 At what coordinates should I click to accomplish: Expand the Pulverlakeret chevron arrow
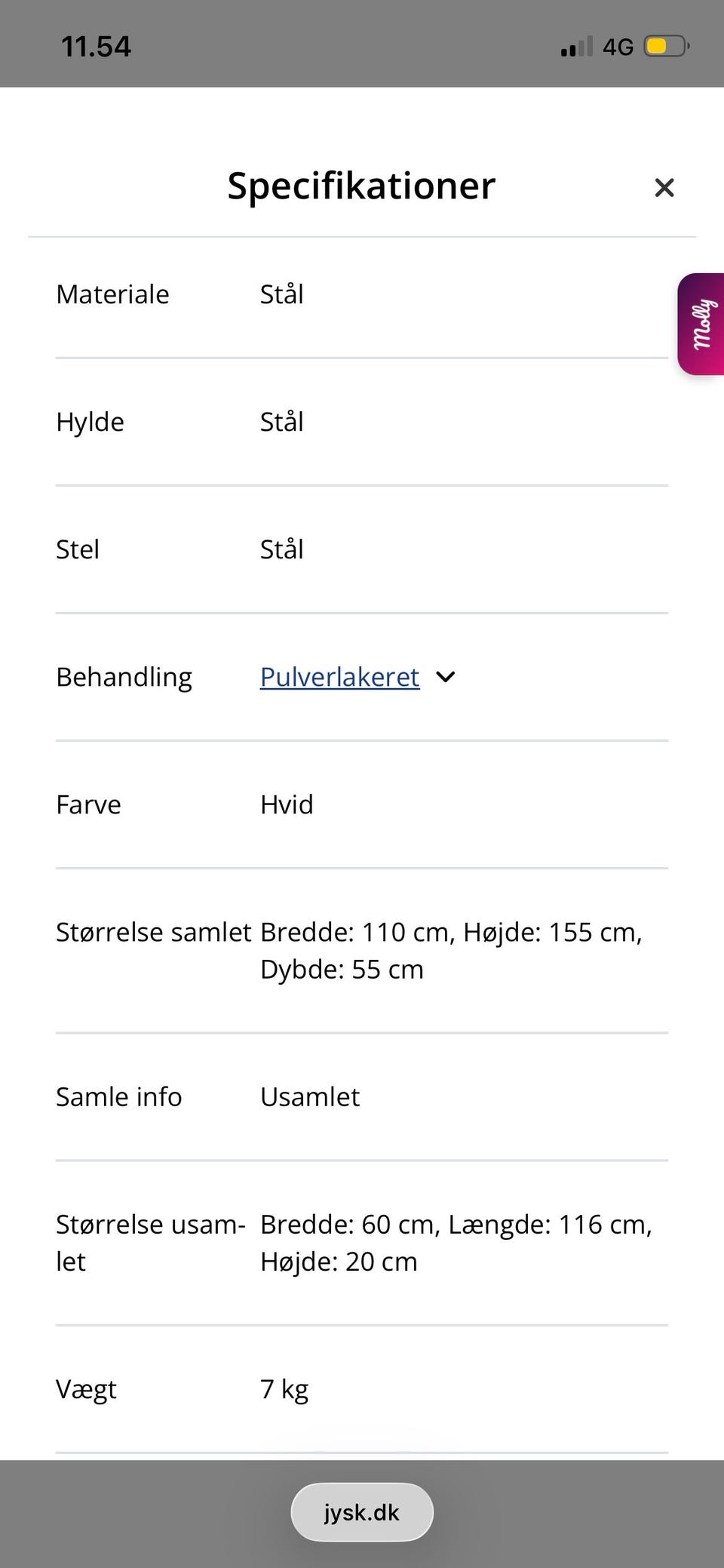click(446, 677)
